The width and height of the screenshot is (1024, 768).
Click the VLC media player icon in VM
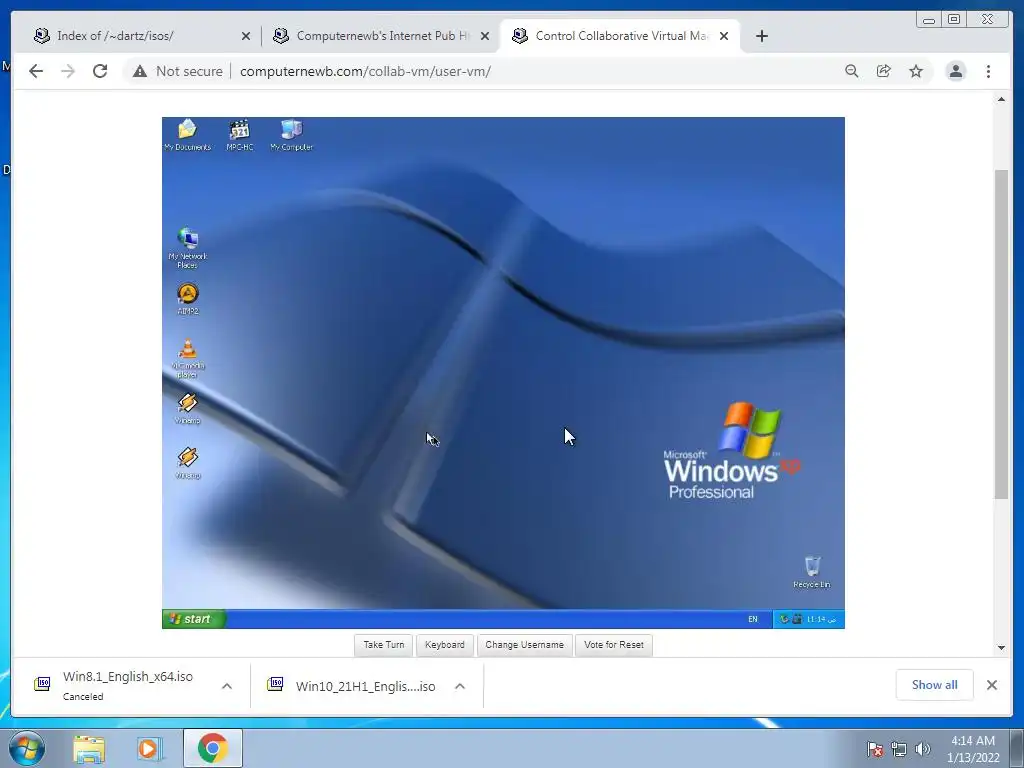(187, 358)
